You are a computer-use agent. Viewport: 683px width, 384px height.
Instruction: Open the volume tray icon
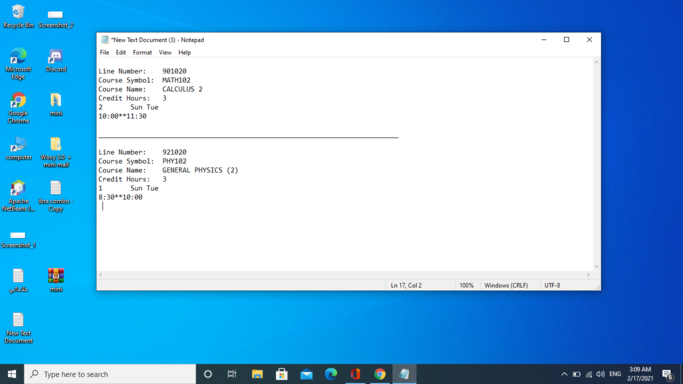[x=600, y=374]
